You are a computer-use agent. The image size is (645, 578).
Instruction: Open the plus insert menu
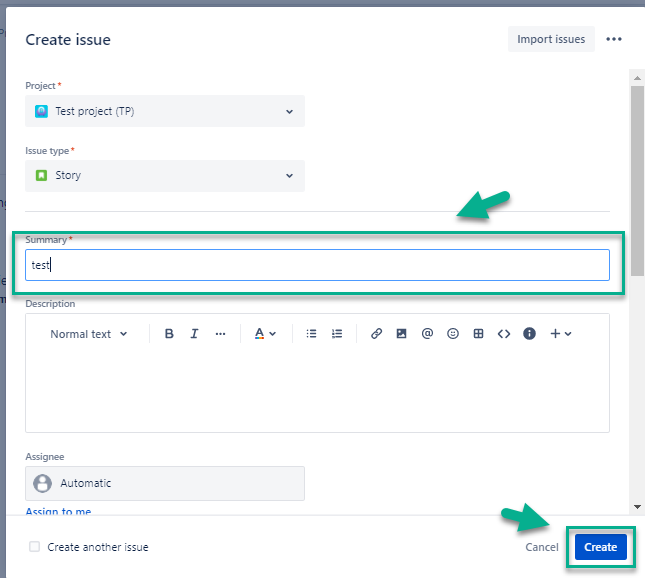pyautogui.click(x=561, y=334)
